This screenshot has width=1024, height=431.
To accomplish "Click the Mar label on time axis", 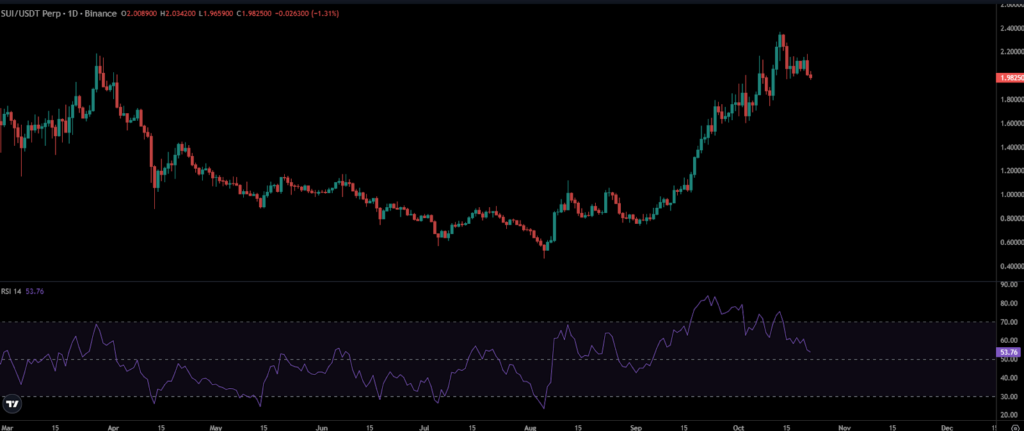I will click(6, 426).
